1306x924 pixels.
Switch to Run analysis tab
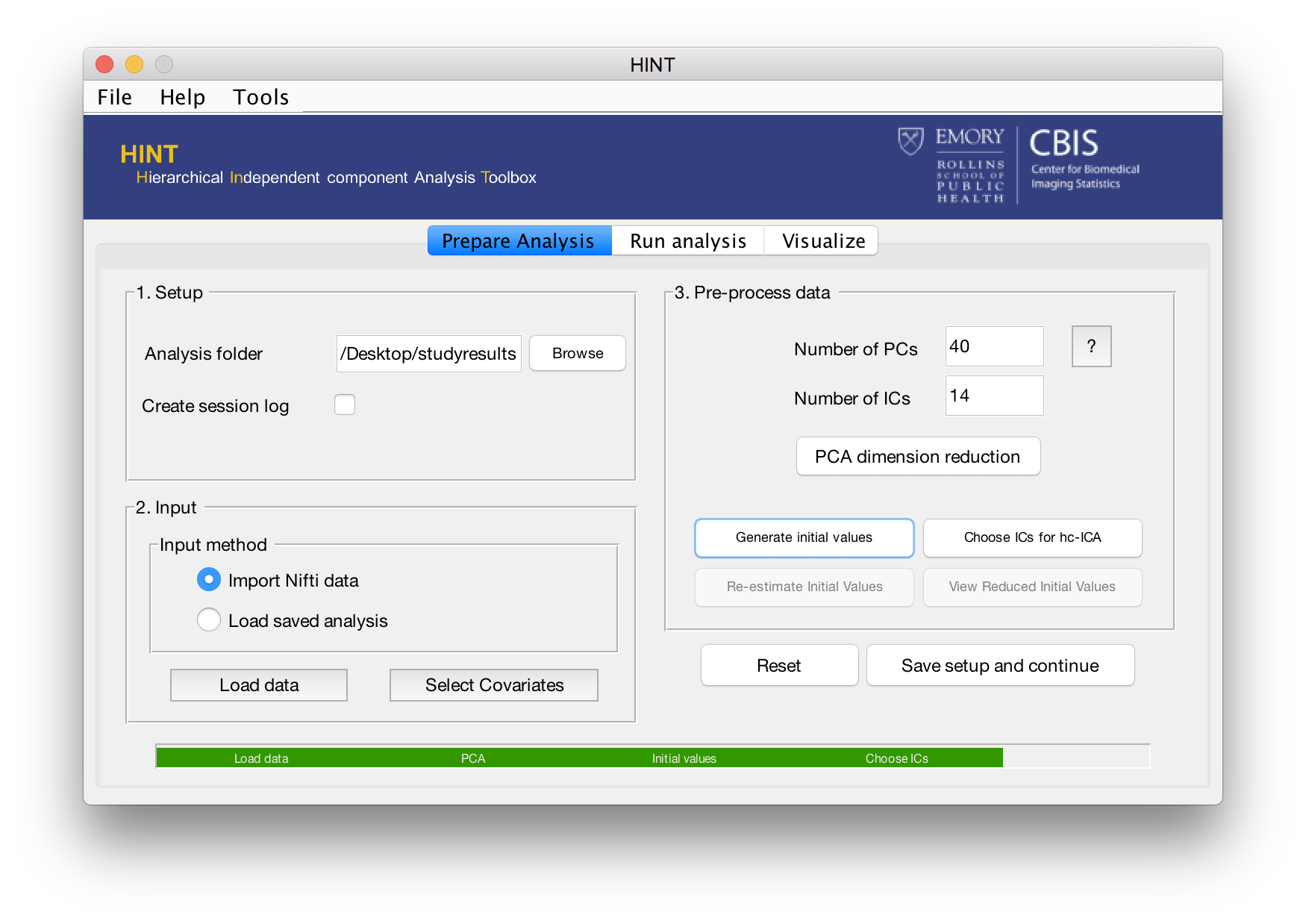tap(687, 241)
